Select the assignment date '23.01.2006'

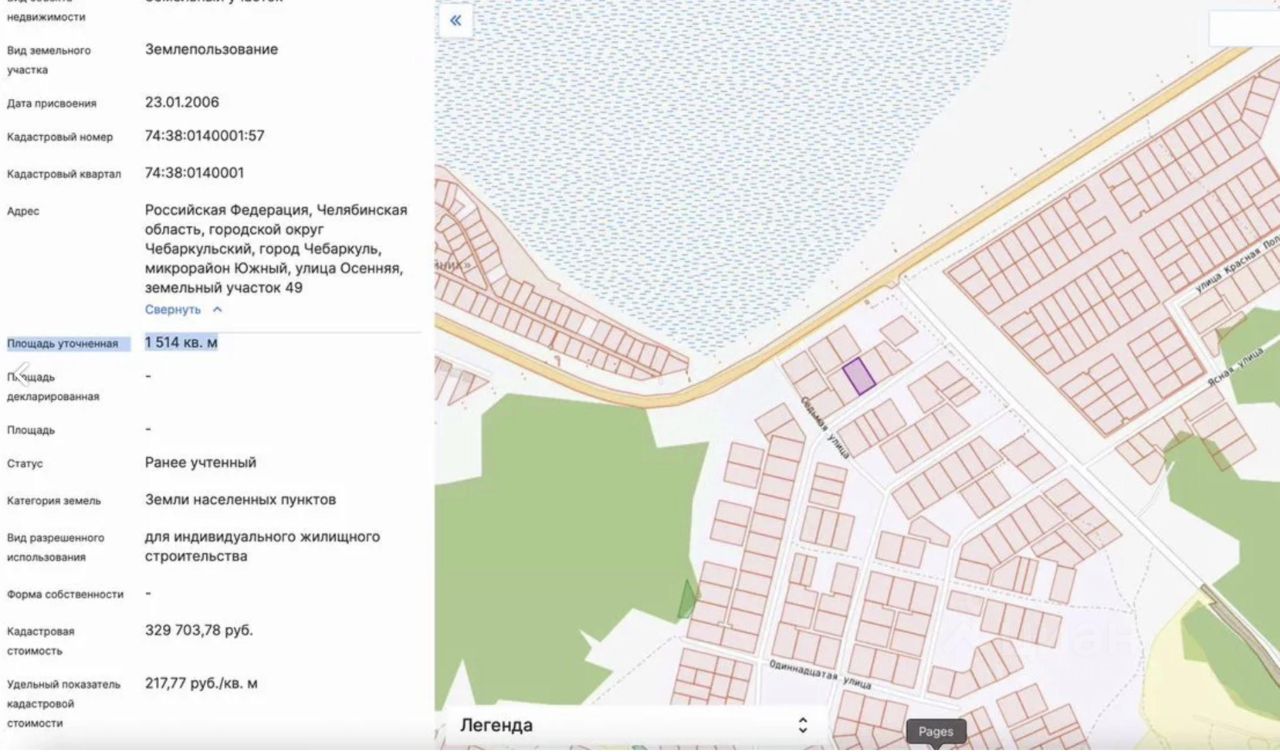(182, 102)
